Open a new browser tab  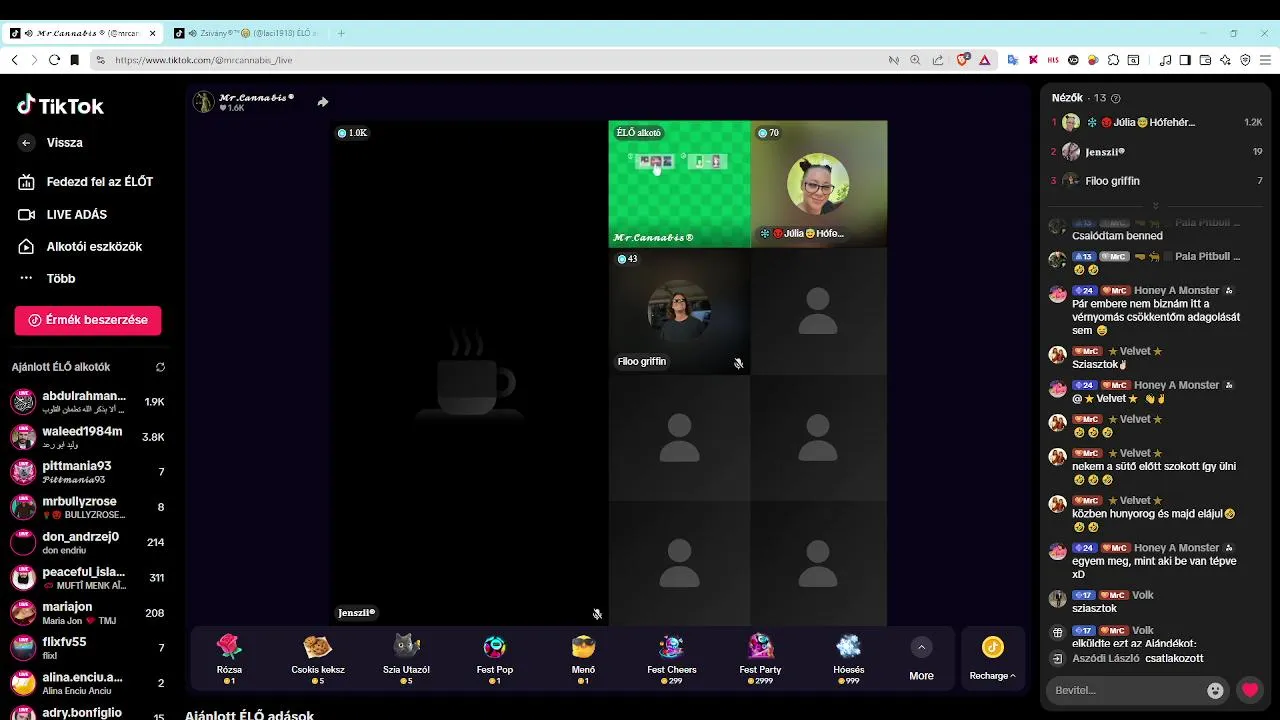[x=341, y=33]
